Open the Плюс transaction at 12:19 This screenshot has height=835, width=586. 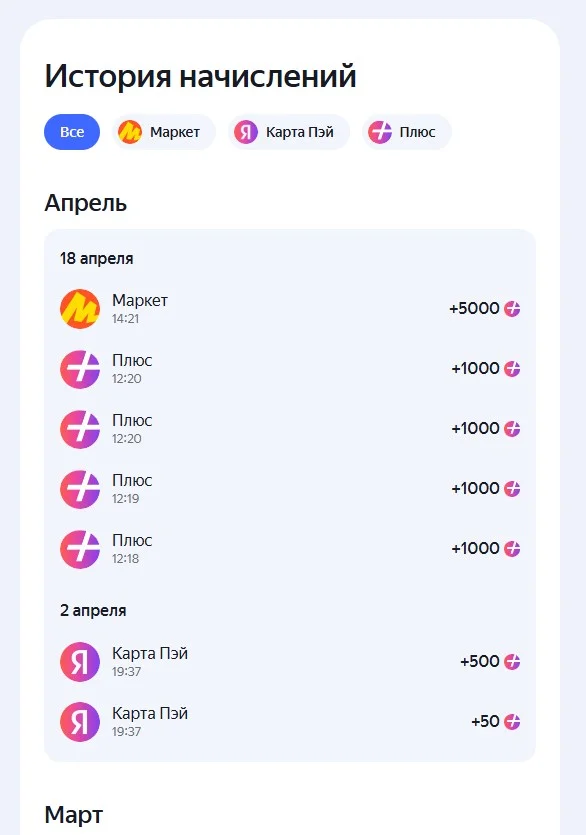pyautogui.click(x=290, y=489)
